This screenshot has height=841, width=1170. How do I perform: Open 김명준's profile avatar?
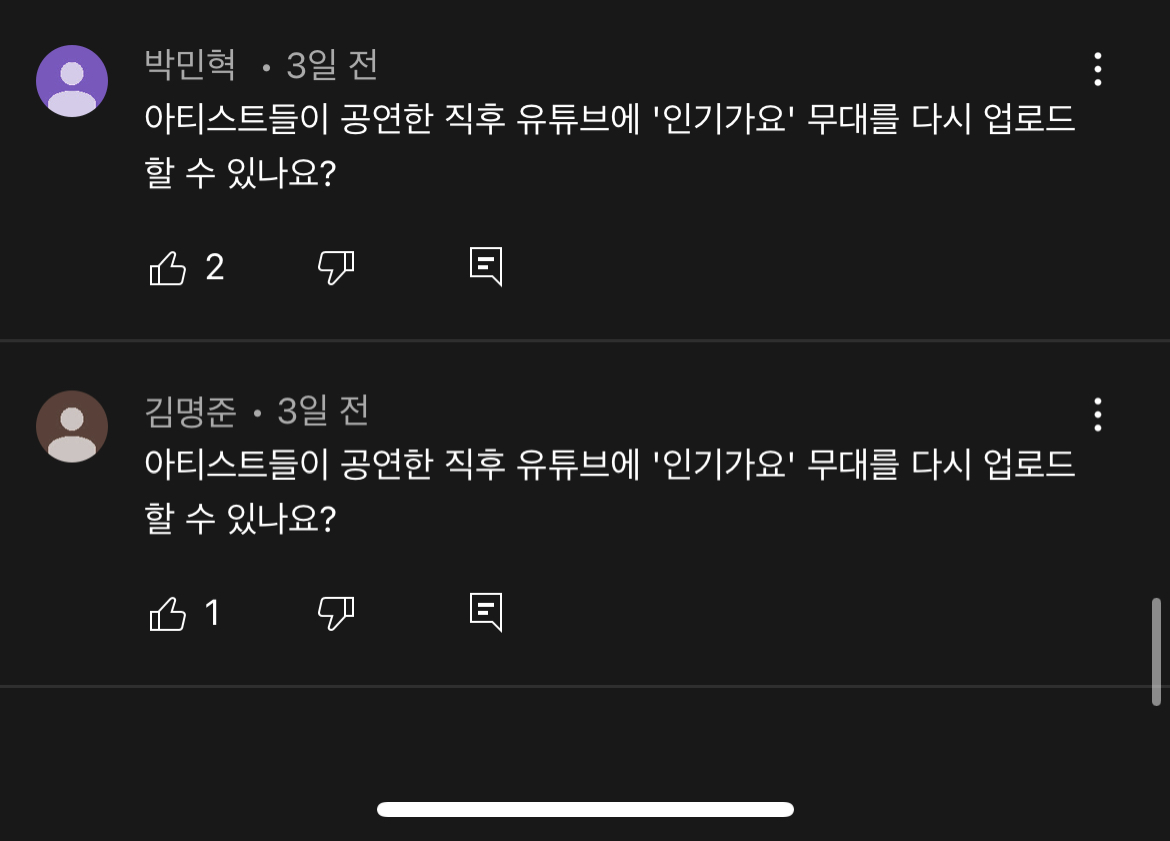pyautogui.click(x=71, y=425)
